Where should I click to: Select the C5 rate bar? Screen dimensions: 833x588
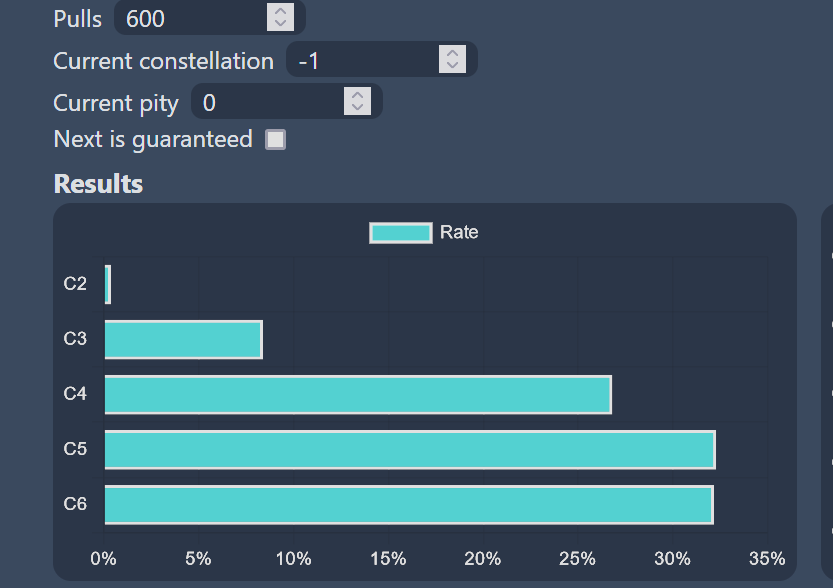click(409, 450)
